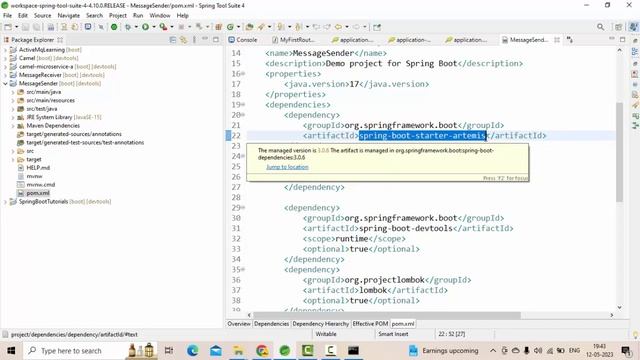Expand the MessageReceiver project
Screen dimensions: 640x360
[5, 75]
